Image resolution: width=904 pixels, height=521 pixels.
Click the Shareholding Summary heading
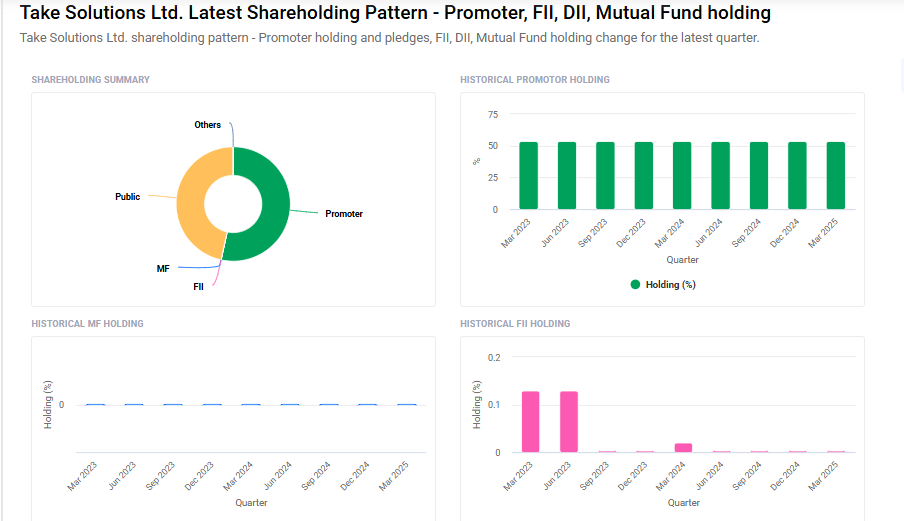click(x=91, y=80)
